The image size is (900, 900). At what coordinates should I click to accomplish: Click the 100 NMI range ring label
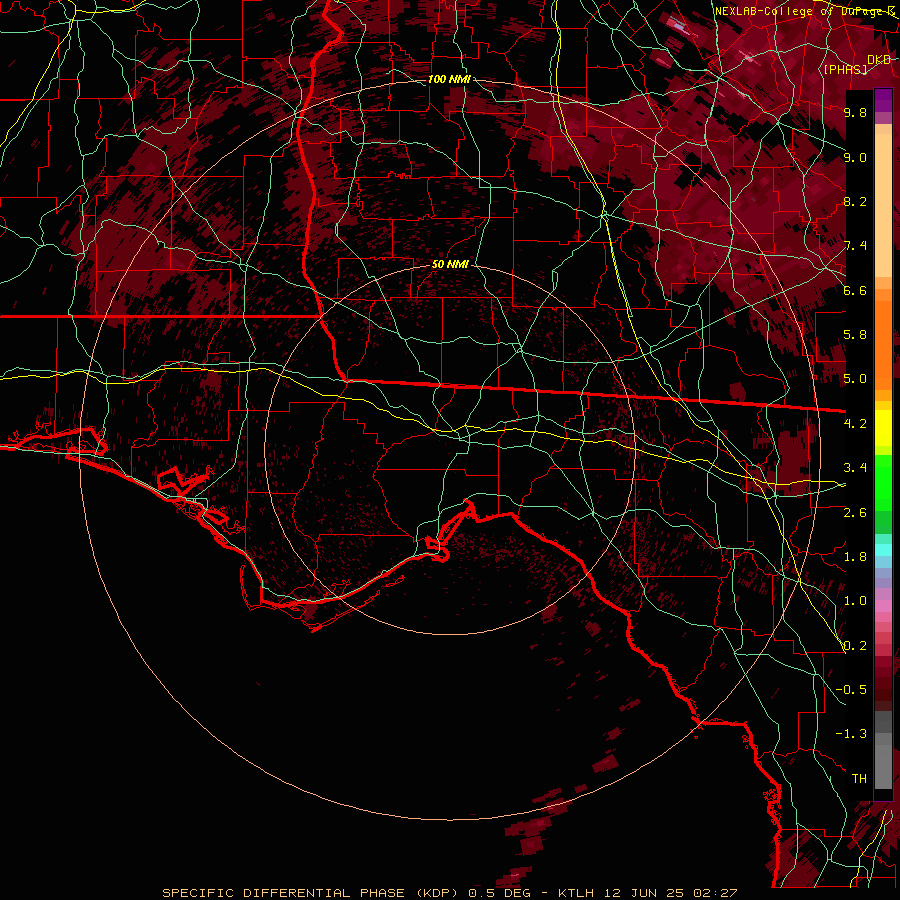(x=449, y=79)
